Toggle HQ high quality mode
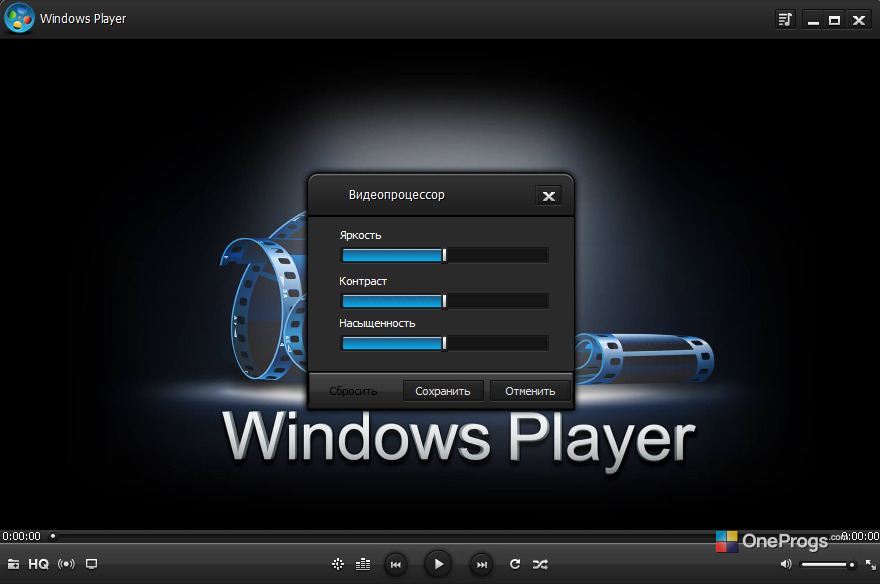880x584 pixels. (x=39, y=564)
